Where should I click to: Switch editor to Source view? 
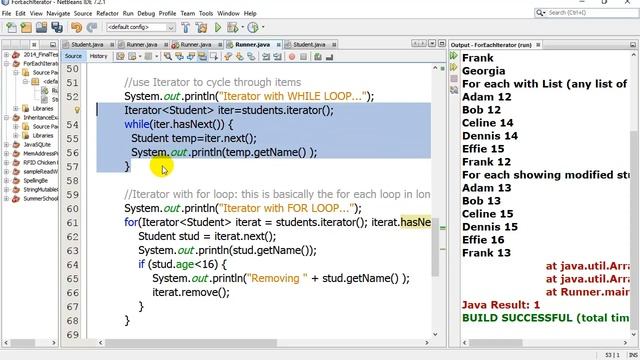pyautogui.click(x=73, y=56)
